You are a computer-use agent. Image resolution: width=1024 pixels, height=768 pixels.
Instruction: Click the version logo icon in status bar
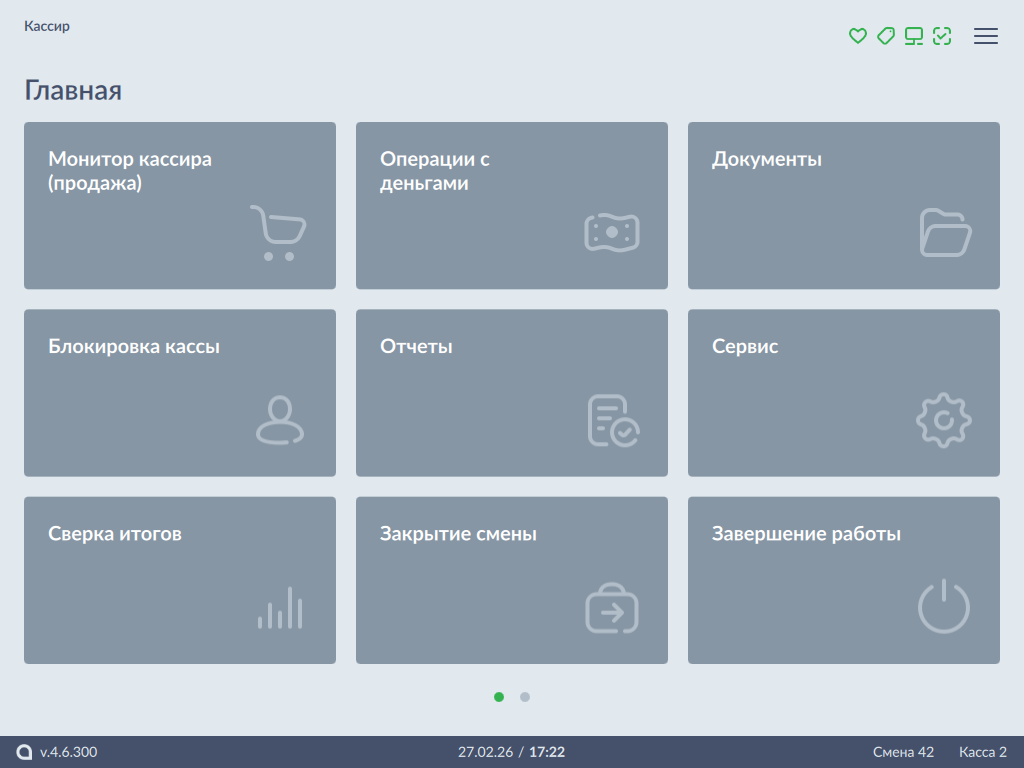click(x=25, y=752)
